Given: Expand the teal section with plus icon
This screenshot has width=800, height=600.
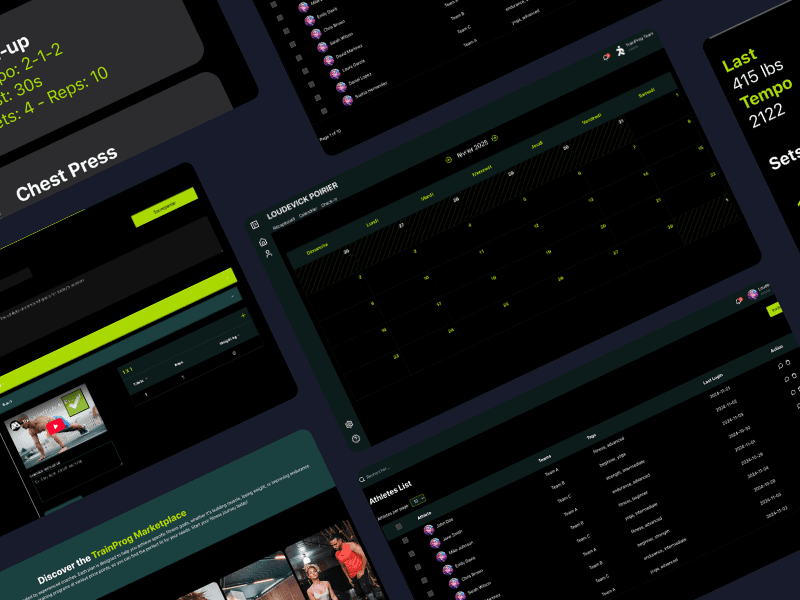Looking at the screenshot, I should [243, 315].
